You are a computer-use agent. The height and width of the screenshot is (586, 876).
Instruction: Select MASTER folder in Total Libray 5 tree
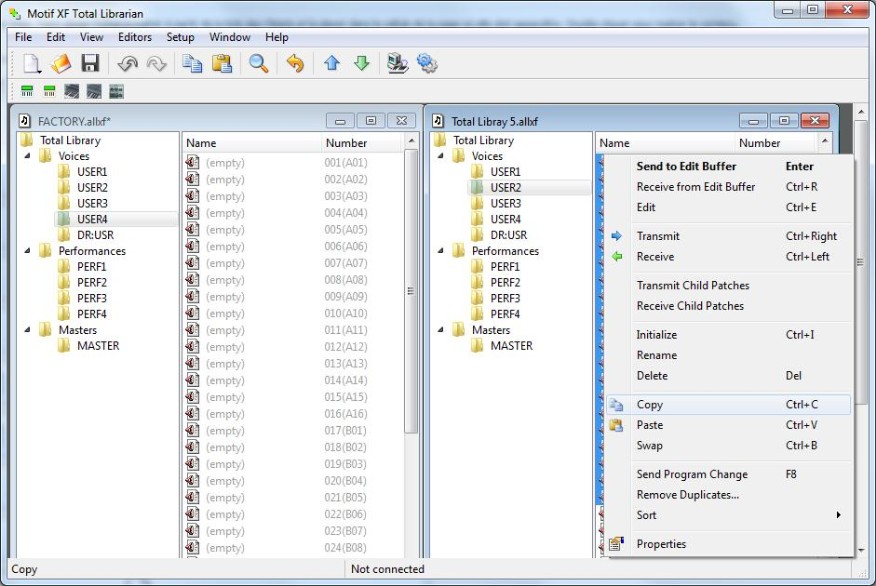[511, 346]
